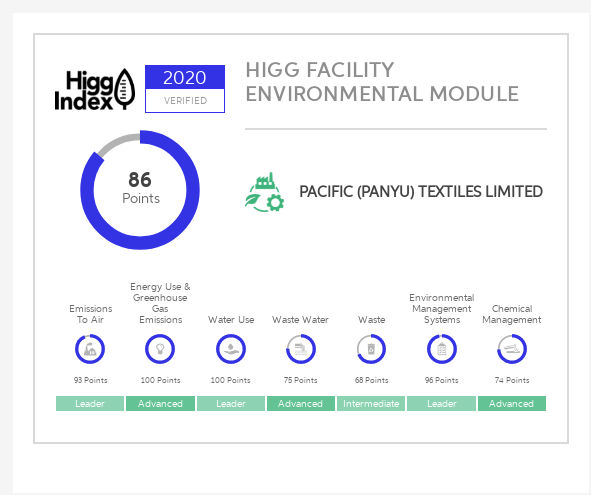This screenshot has height=495, width=591.
Task: Click the green factory sustainability icon
Action: 265,192
